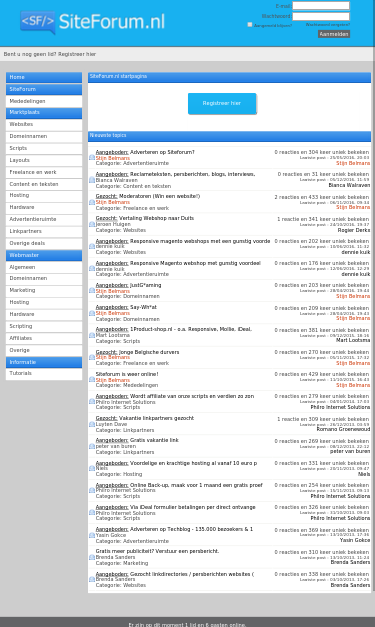Click the big blue 'Registreer hier' button
Viewport: 375px width, 627px height.
click(222, 104)
